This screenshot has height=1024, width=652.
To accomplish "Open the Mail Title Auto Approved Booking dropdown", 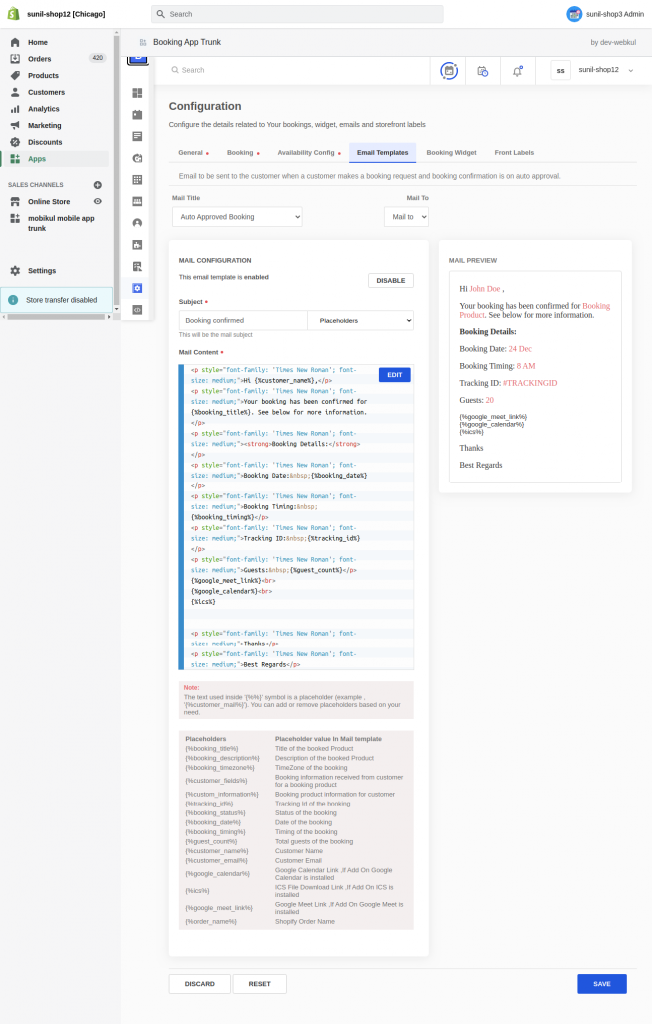I will (237, 217).
